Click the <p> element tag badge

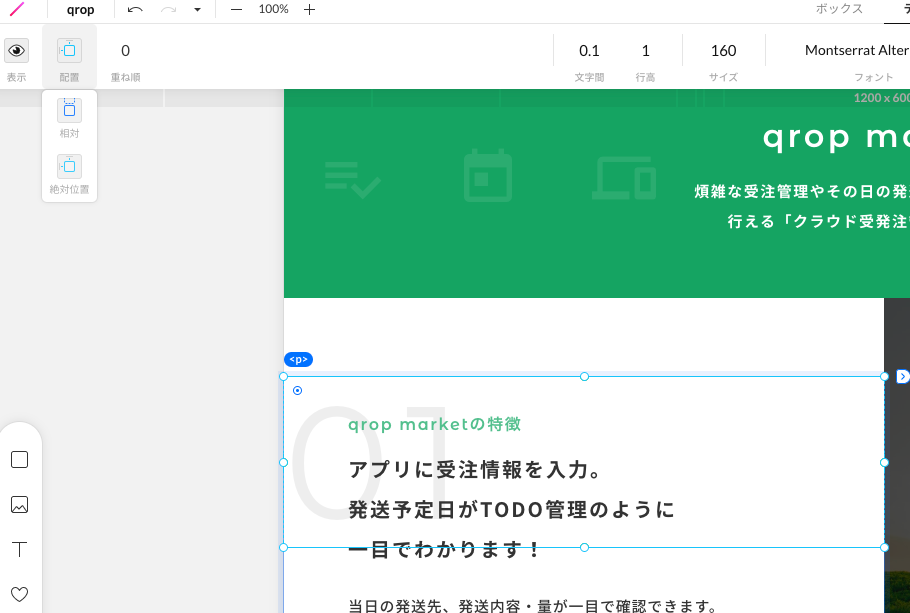coord(298,360)
